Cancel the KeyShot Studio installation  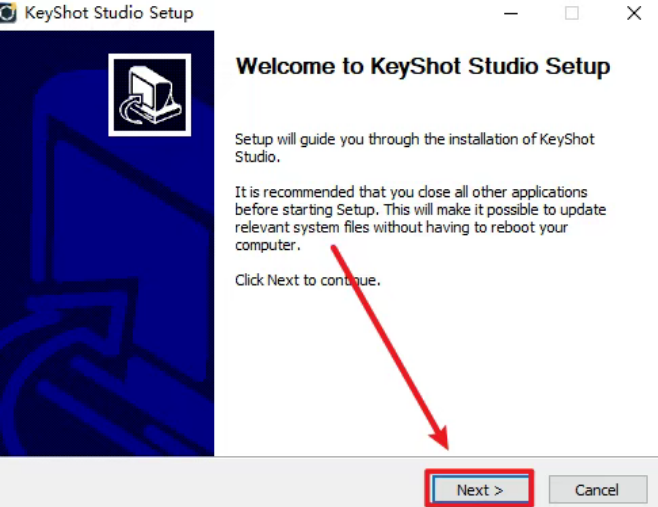598,489
